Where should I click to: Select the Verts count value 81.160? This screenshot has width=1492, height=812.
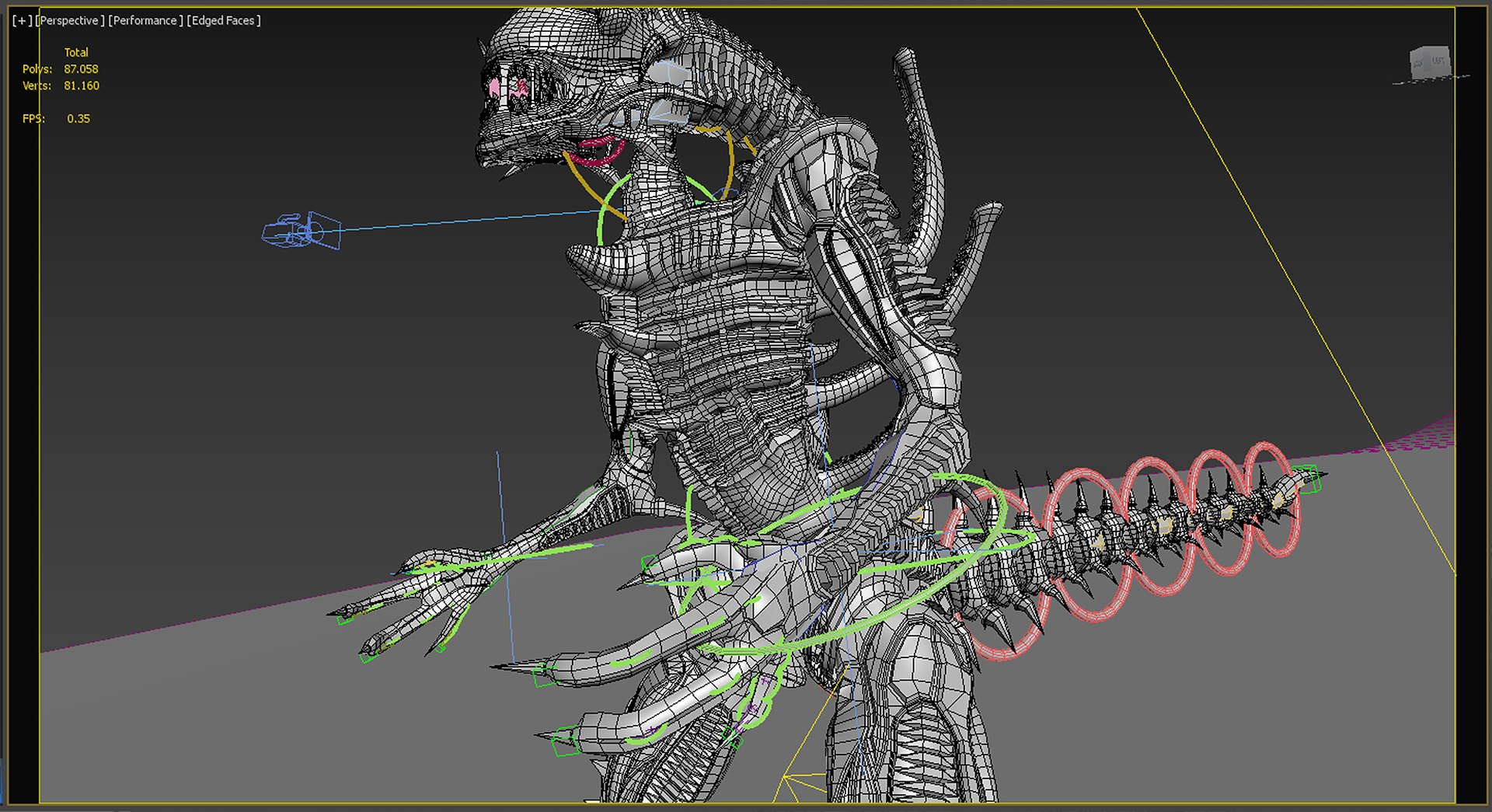[82, 85]
